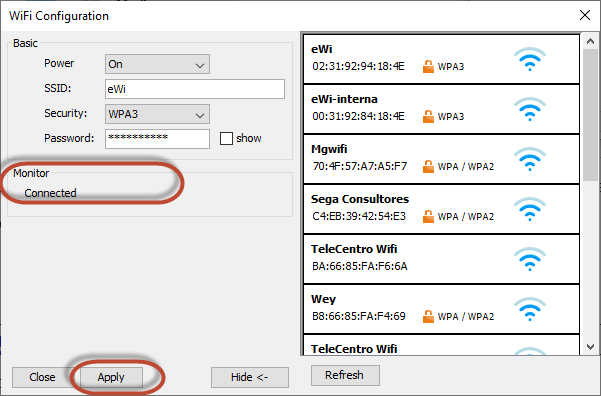Image resolution: width=601 pixels, height=396 pixels.
Task: Click the Hide <- button
Action: click(x=250, y=377)
